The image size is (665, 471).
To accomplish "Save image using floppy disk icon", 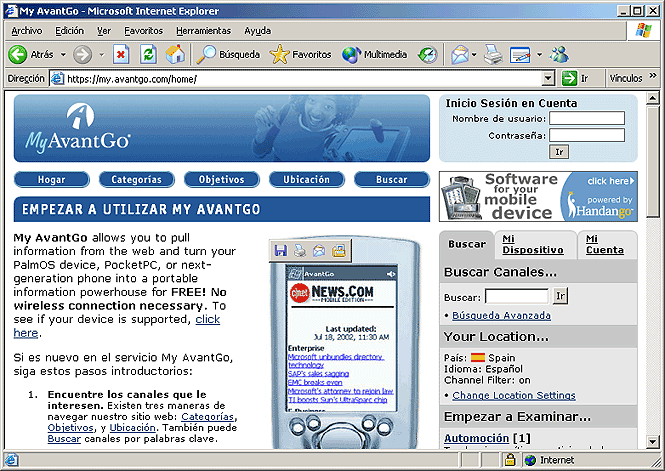I will tap(281, 251).
